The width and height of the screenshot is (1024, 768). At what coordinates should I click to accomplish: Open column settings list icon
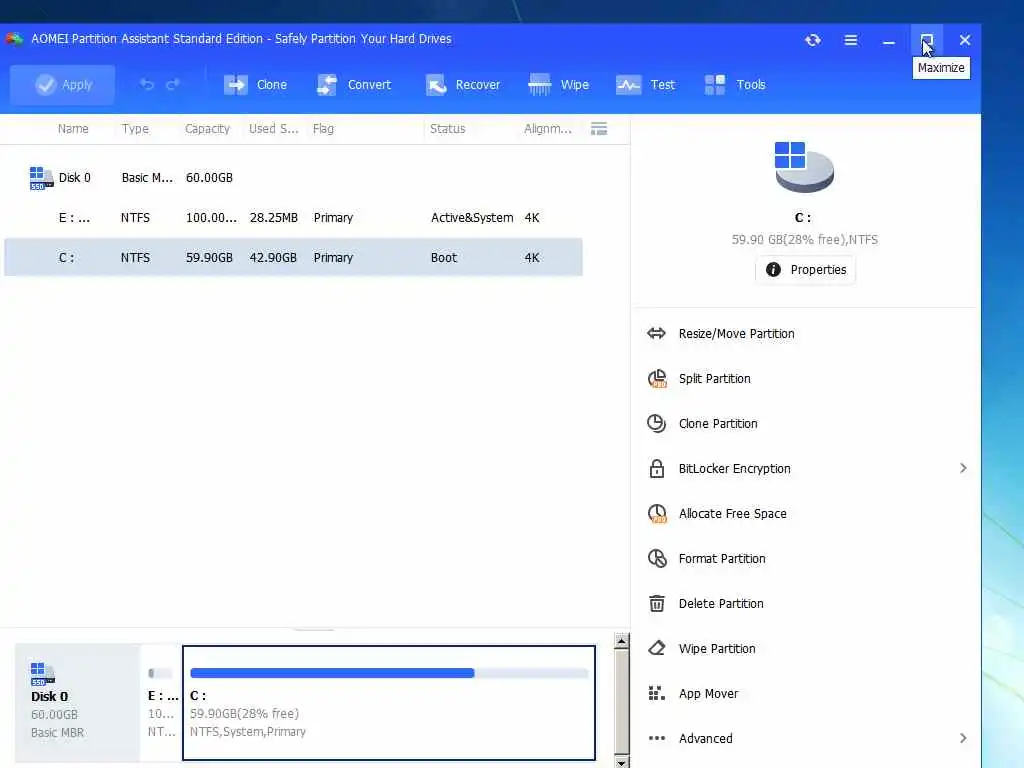(599, 129)
